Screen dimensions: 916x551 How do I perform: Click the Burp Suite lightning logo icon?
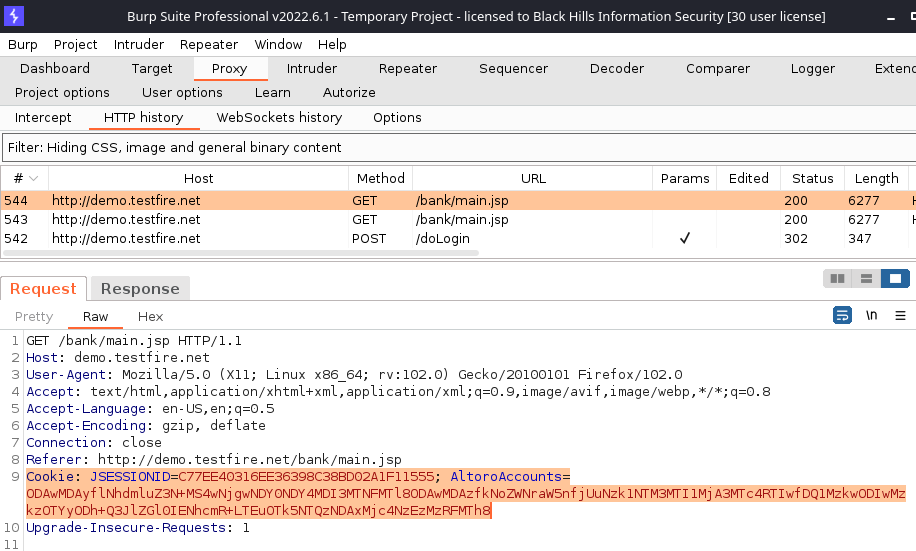[14, 16]
